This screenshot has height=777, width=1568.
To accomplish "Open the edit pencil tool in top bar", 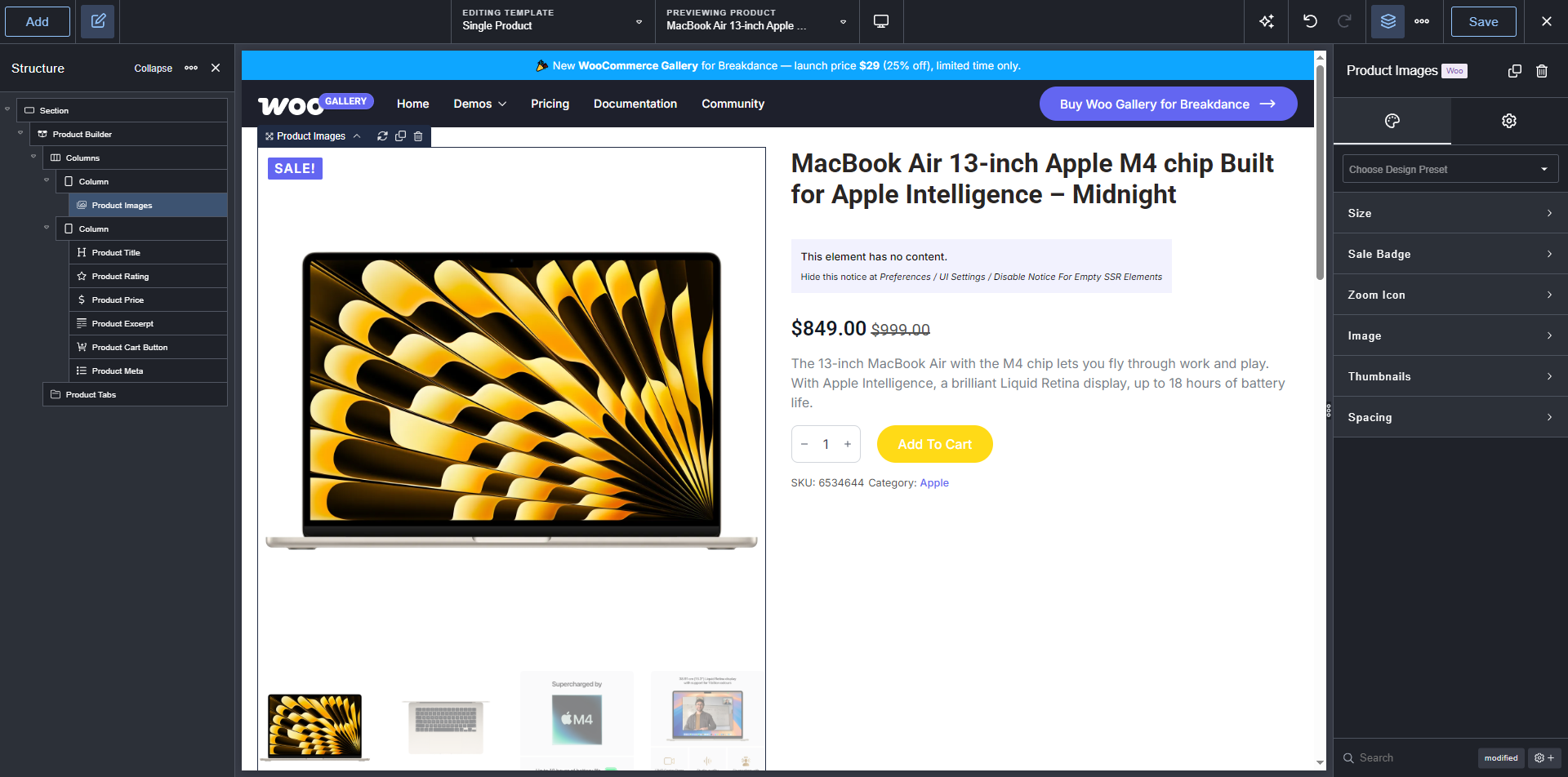I will click(98, 21).
